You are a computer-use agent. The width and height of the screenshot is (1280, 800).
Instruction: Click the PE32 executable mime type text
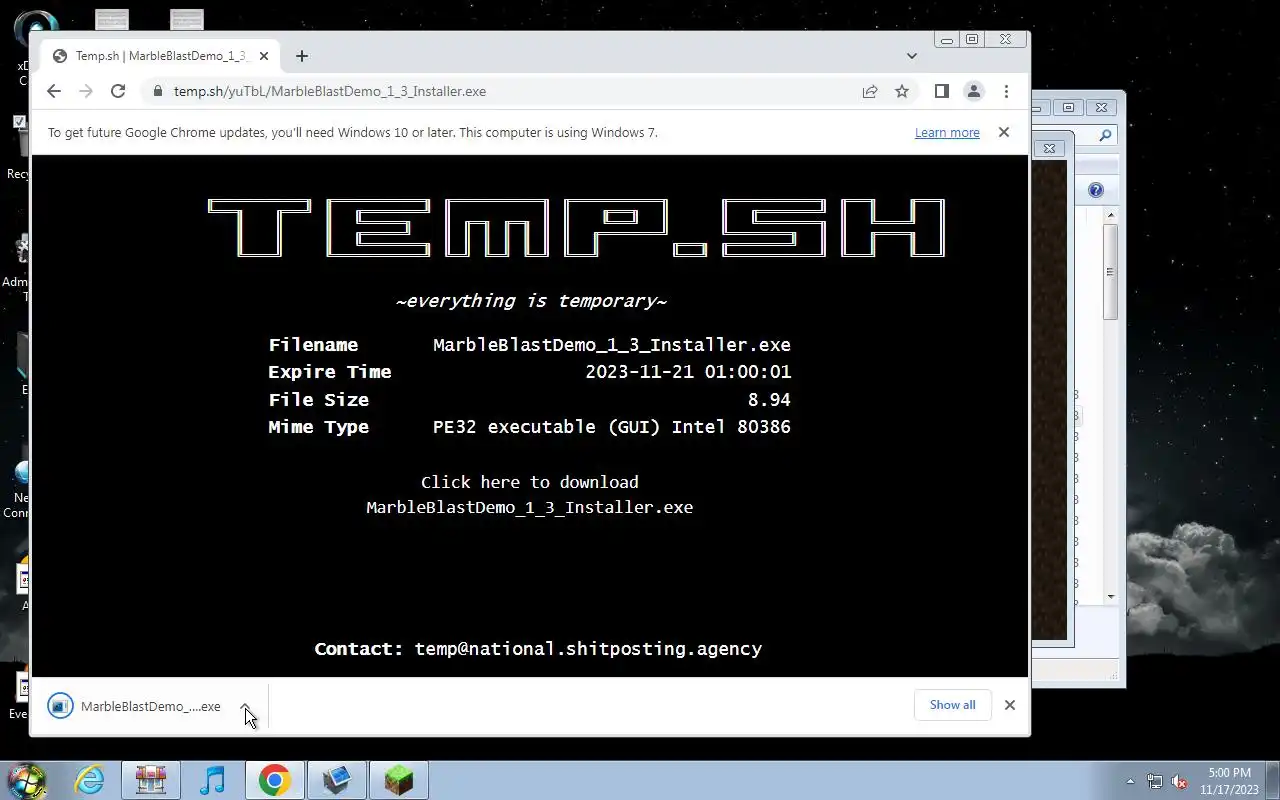612,427
